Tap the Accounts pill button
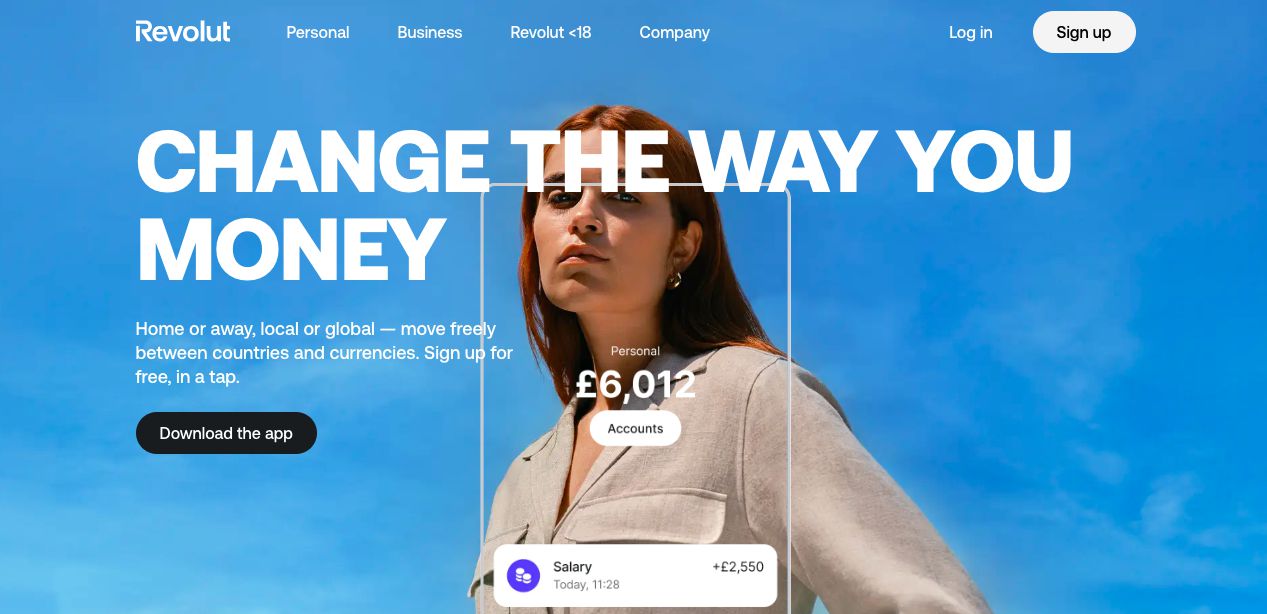1267x614 pixels. pyautogui.click(x=636, y=428)
